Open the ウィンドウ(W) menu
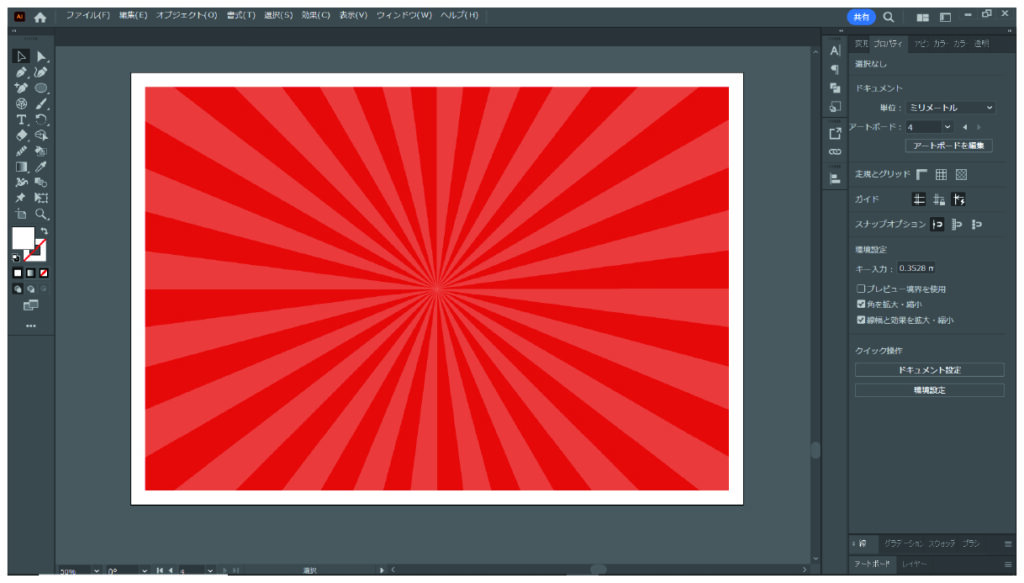Viewport: 1024px width, 583px height. 404,15
